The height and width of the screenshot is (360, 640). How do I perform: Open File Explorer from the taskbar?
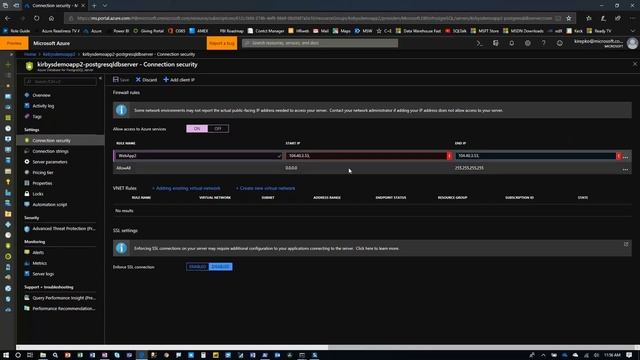click(x=42, y=355)
